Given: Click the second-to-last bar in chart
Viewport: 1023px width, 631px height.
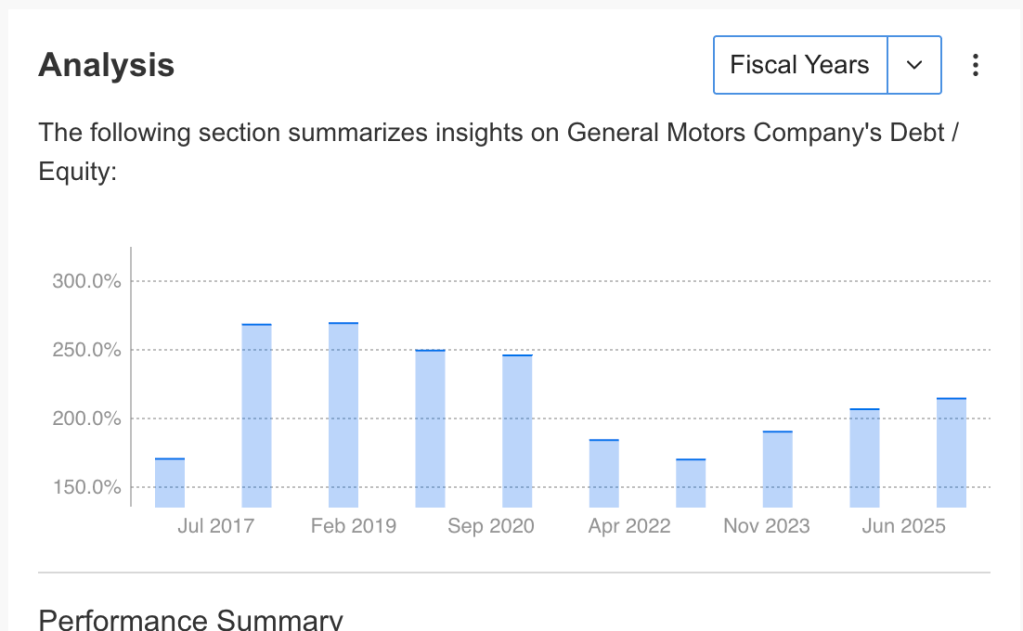Looking at the screenshot, I should pyautogui.click(x=864, y=458).
